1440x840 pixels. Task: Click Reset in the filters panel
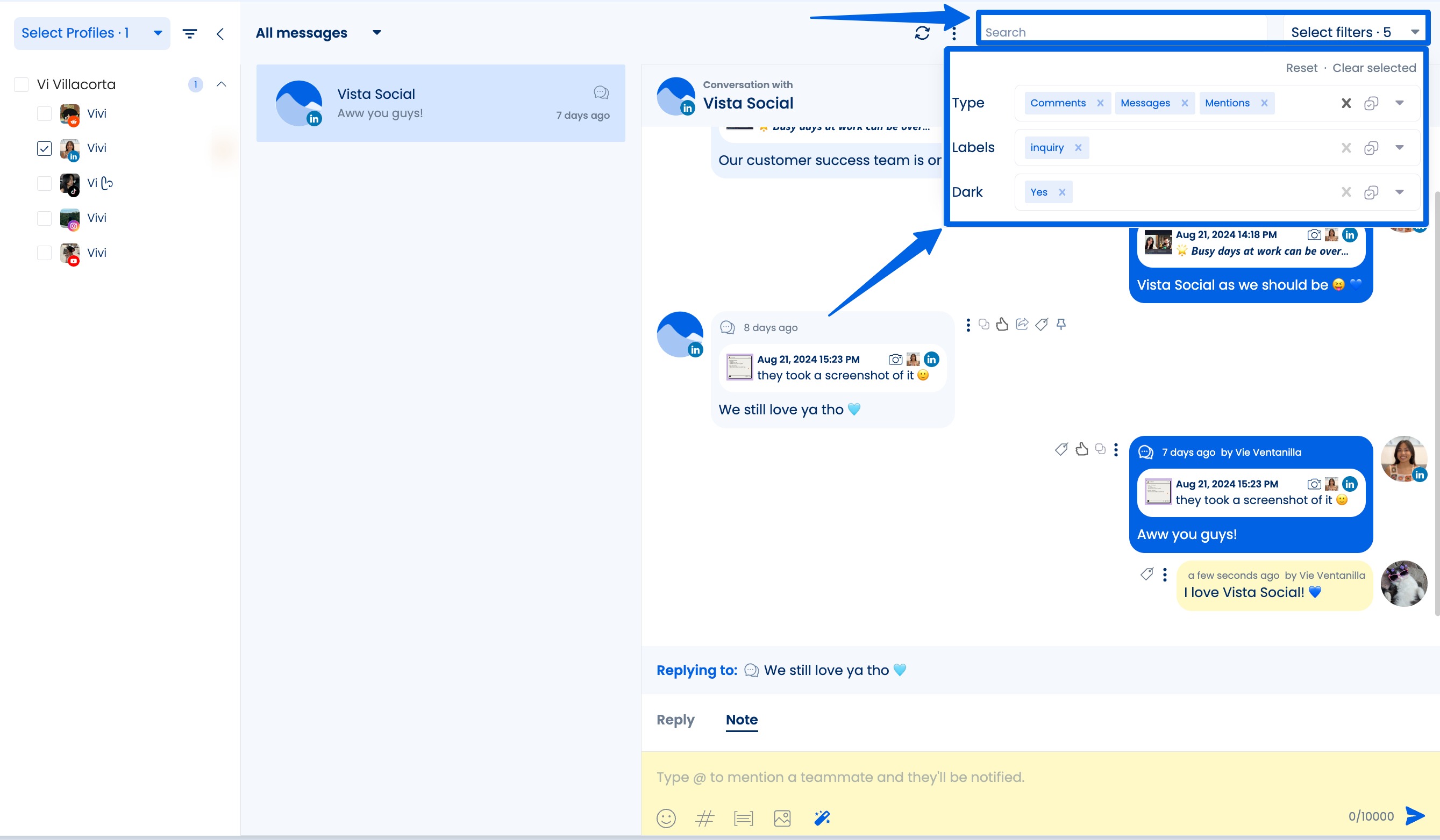click(x=1301, y=68)
